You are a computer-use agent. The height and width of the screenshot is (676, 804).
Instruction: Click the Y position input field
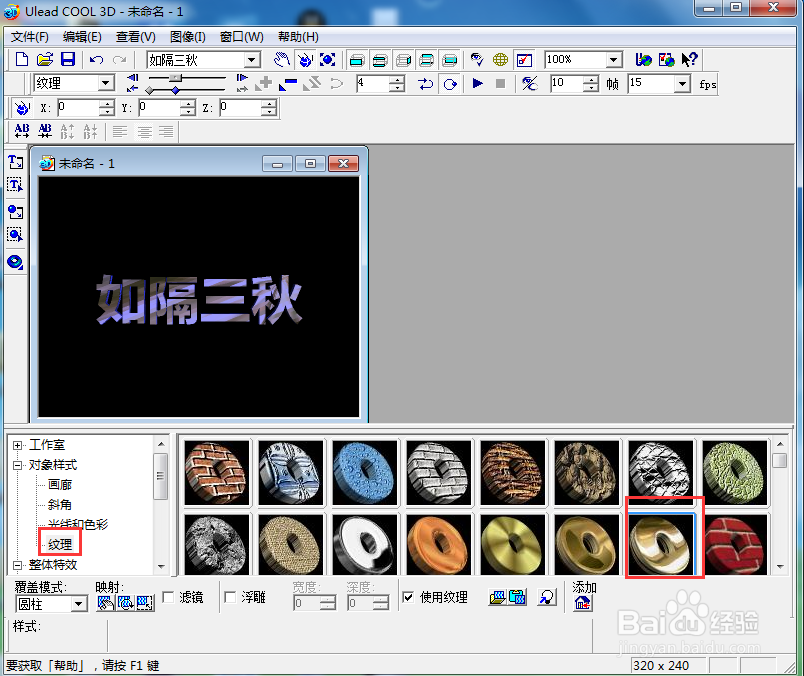[159, 108]
